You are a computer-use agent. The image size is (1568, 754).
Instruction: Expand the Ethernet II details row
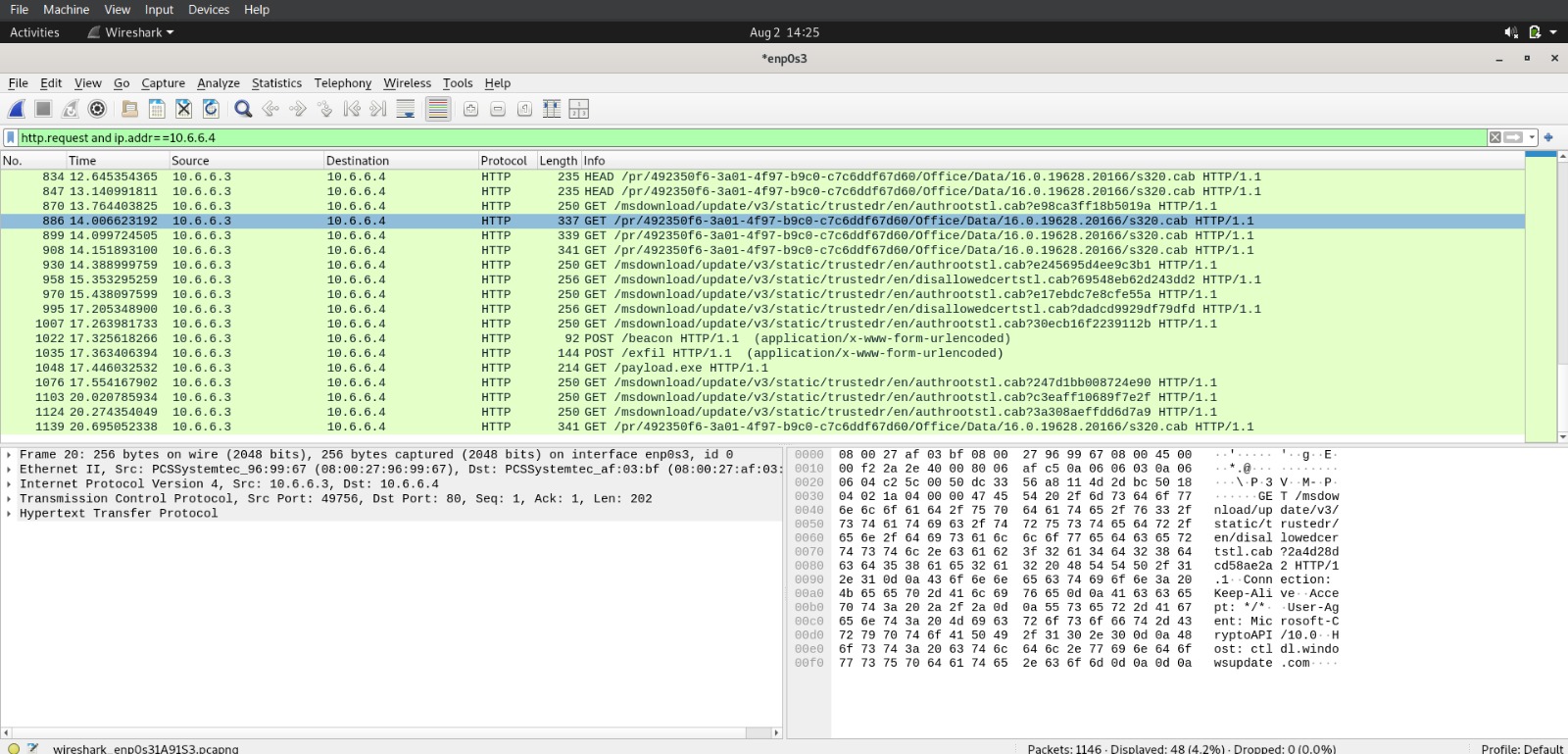coord(9,470)
